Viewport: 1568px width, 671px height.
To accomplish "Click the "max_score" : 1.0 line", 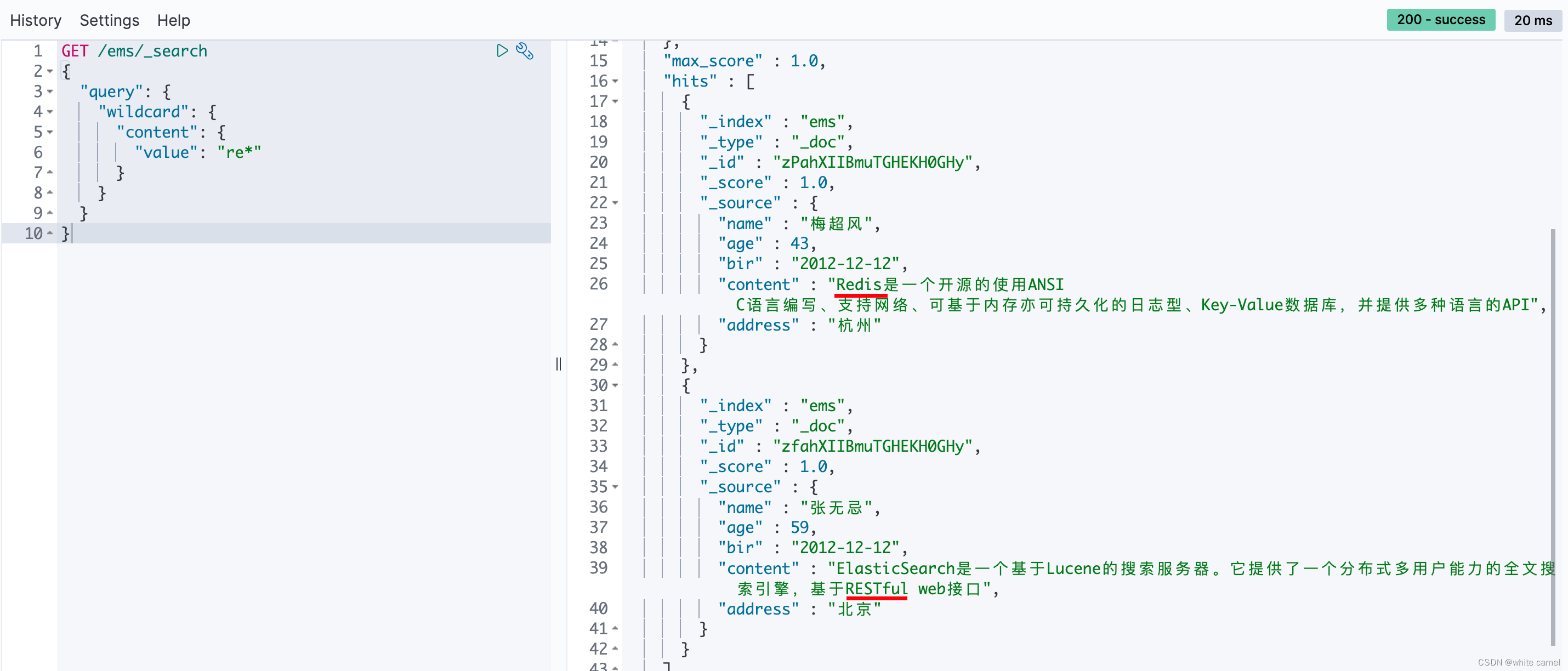I will click(x=744, y=61).
